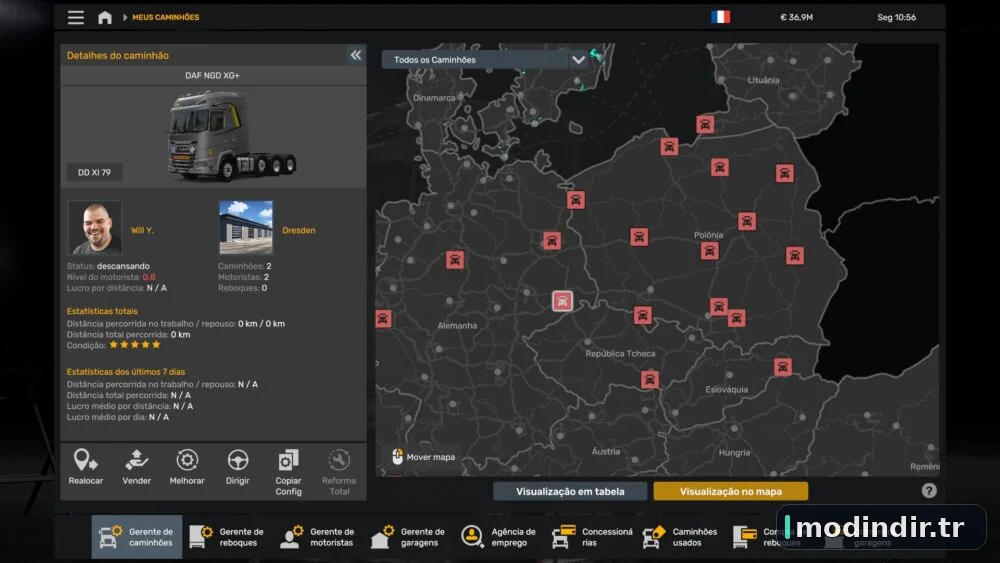Select the highlighted truck marker at Dresden

tap(562, 301)
